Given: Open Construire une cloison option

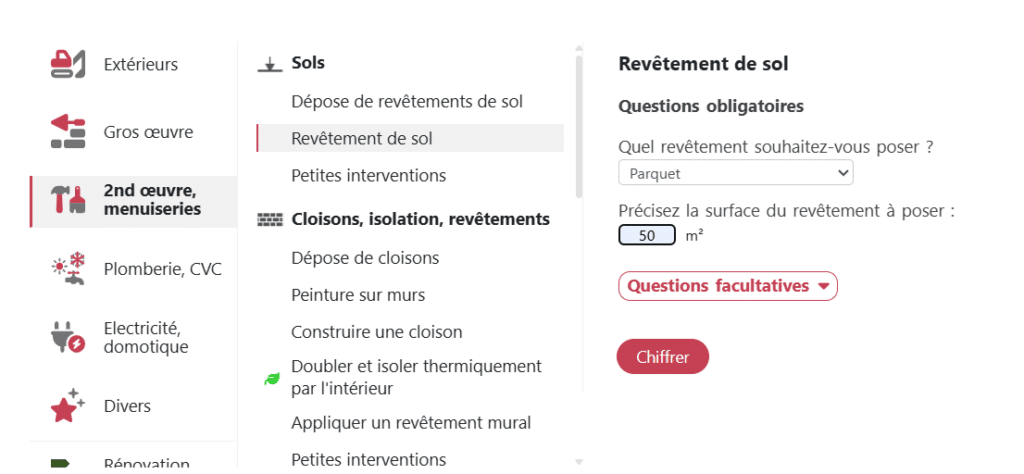Looking at the screenshot, I should [x=376, y=332].
